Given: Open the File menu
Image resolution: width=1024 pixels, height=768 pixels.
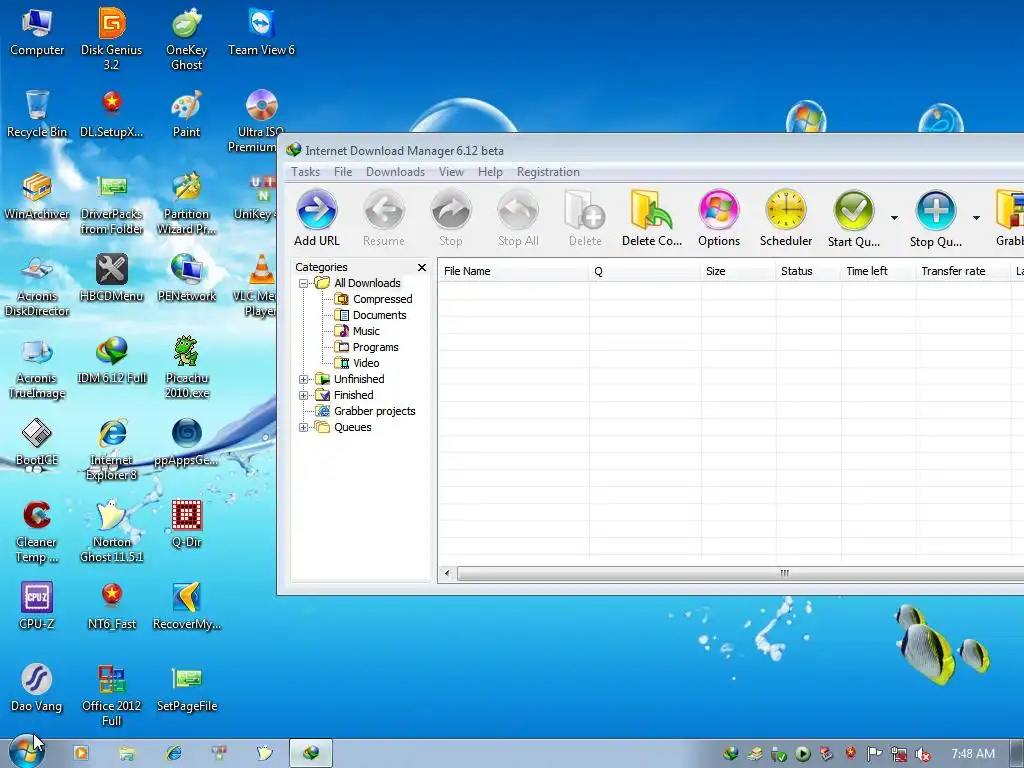Looking at the screenshot, I should click(x=343, y=172).
